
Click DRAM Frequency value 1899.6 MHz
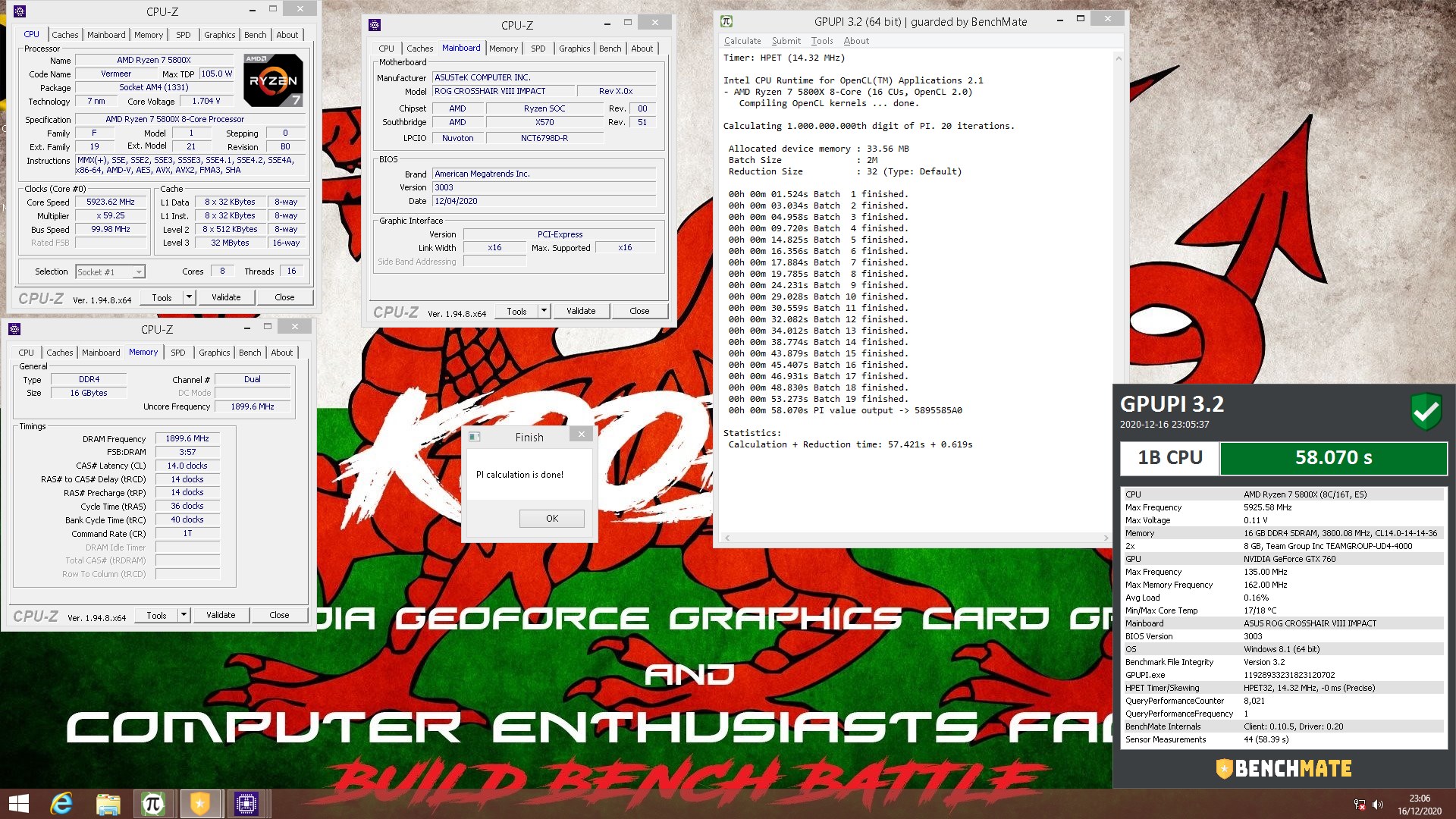pos(187,438)
